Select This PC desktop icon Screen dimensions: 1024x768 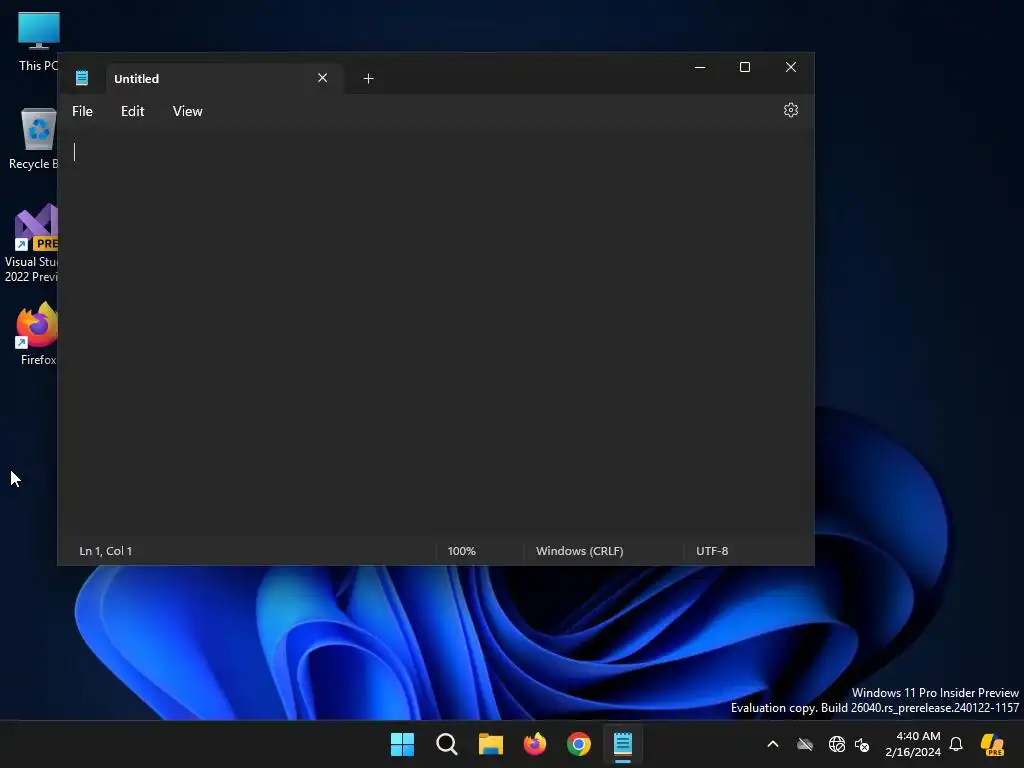(39, 42)
